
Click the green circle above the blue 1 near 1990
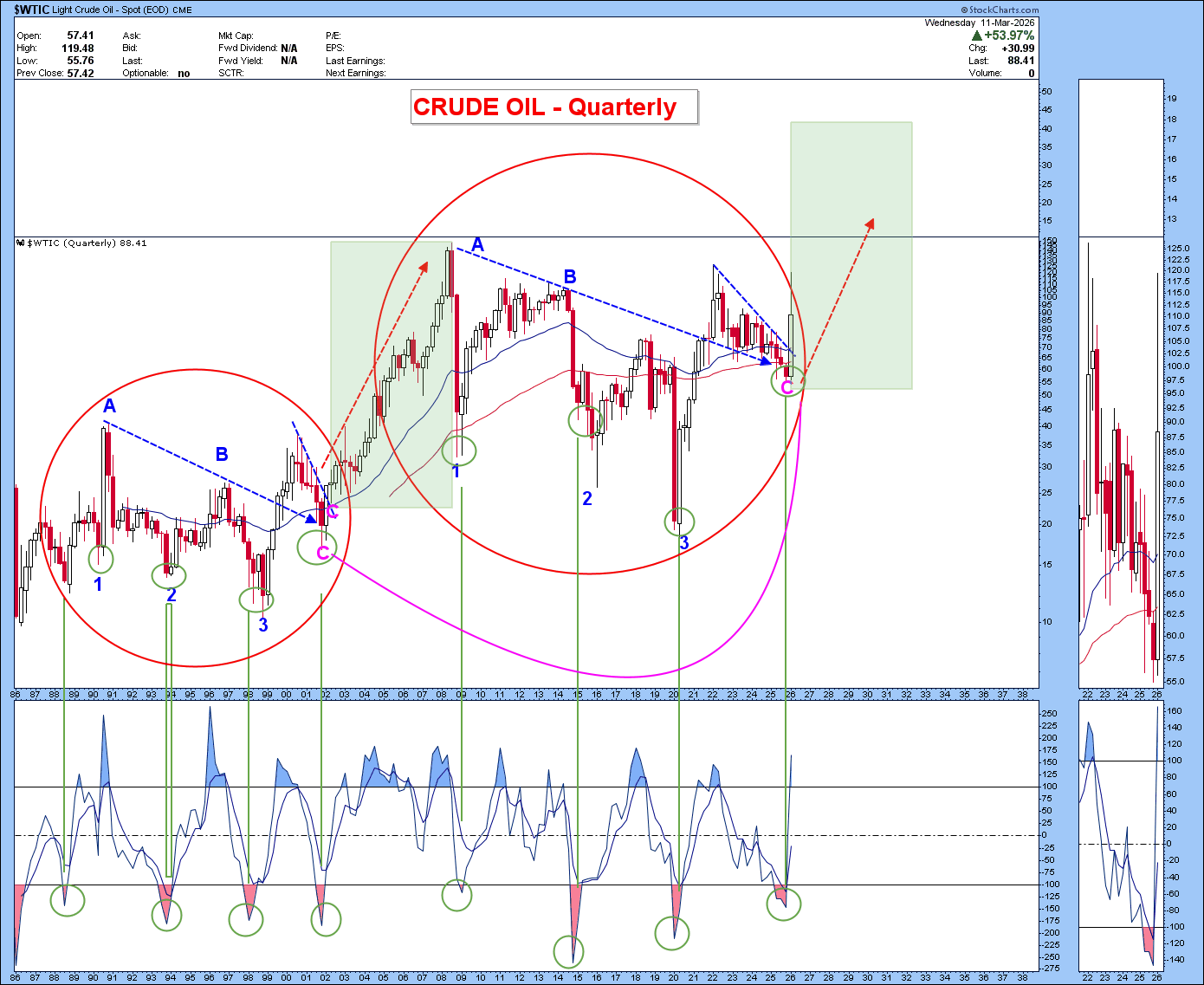(x=101, y=559)
